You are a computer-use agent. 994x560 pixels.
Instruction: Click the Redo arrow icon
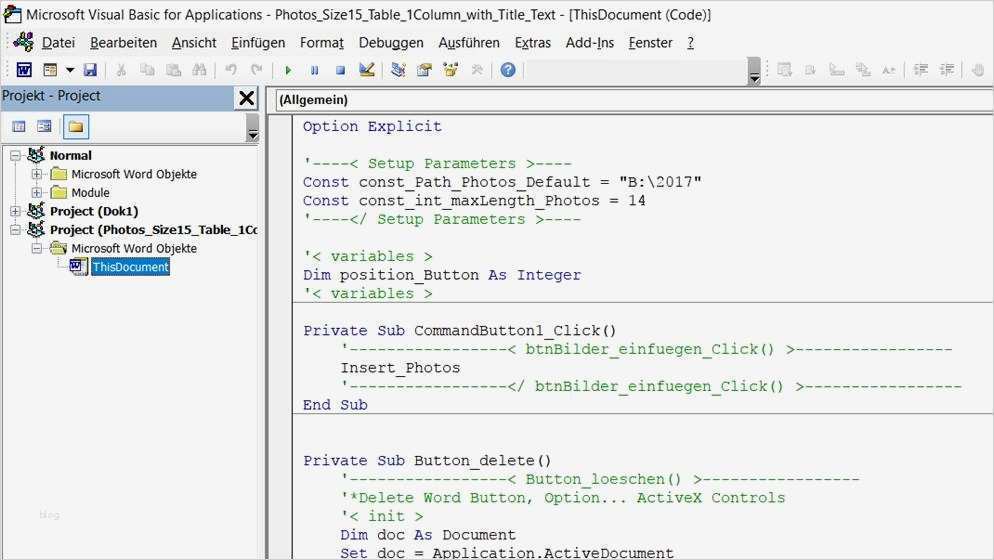click(257, 70)
